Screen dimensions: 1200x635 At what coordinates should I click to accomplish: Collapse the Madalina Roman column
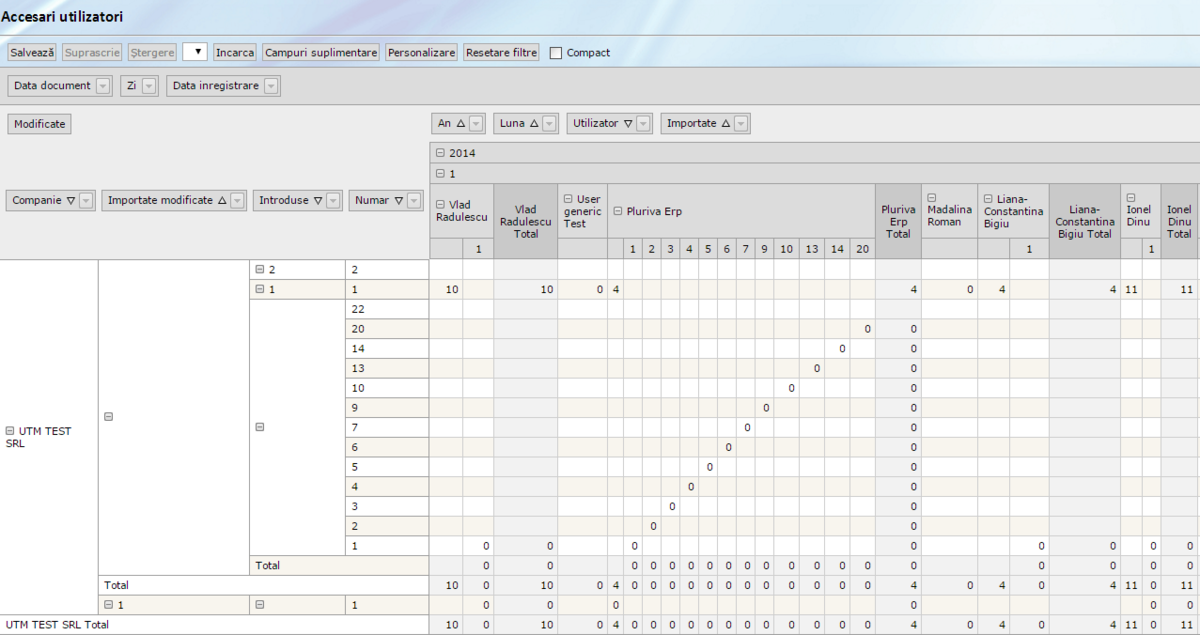(931, 198)
